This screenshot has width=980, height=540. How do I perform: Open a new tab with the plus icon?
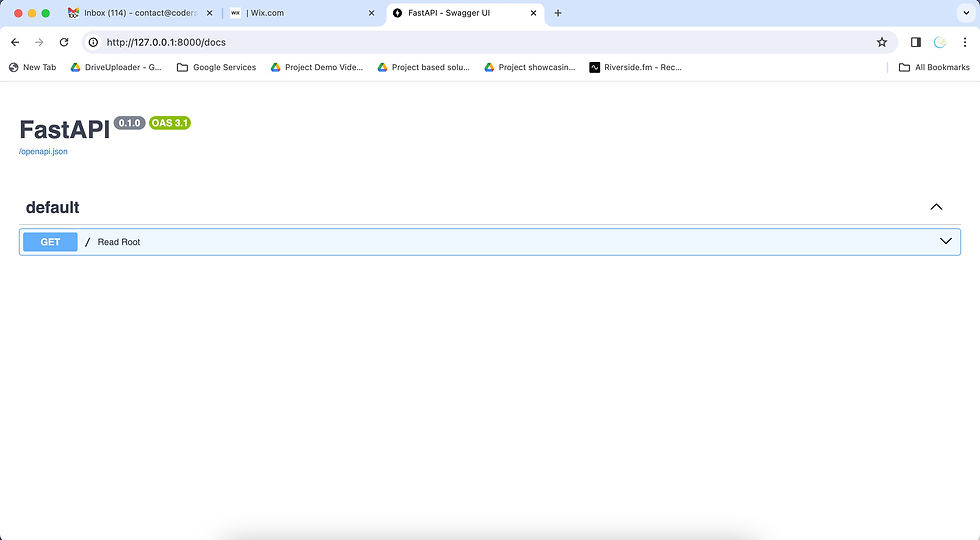click(x=558, y=12)
